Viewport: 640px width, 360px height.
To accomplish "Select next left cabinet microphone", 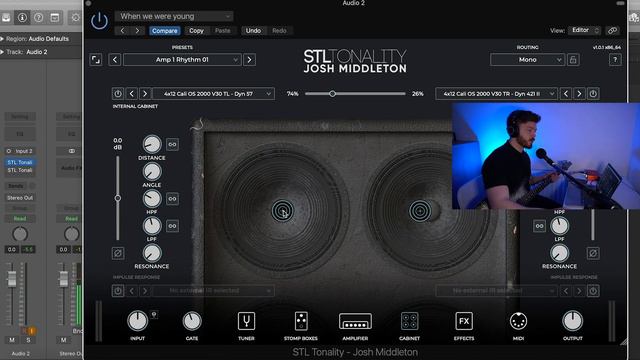I will tap(145, 94).
